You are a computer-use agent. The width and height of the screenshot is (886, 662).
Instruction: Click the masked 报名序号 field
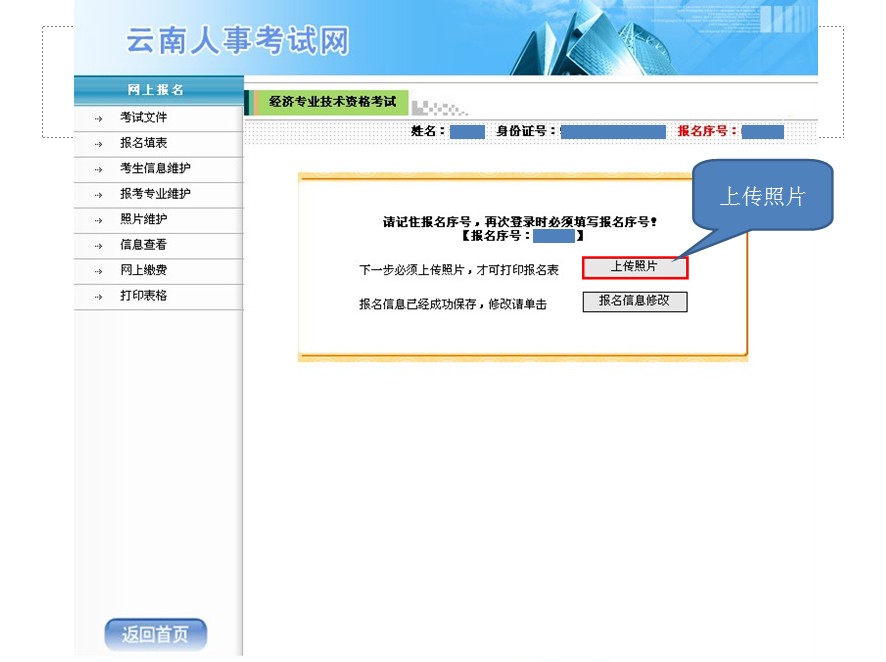(763, 131)
